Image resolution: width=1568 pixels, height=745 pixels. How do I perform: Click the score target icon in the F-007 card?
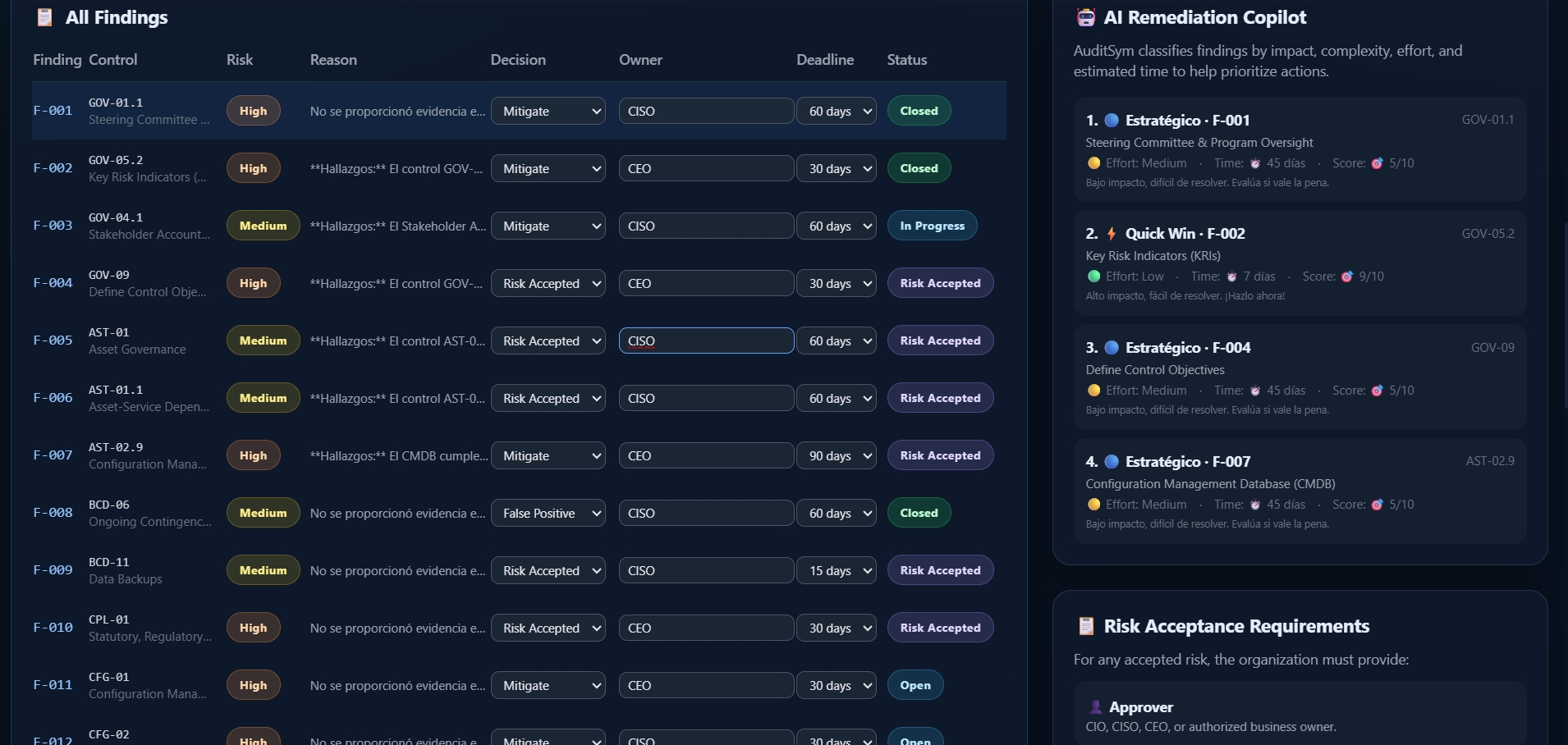point(1378,505)
